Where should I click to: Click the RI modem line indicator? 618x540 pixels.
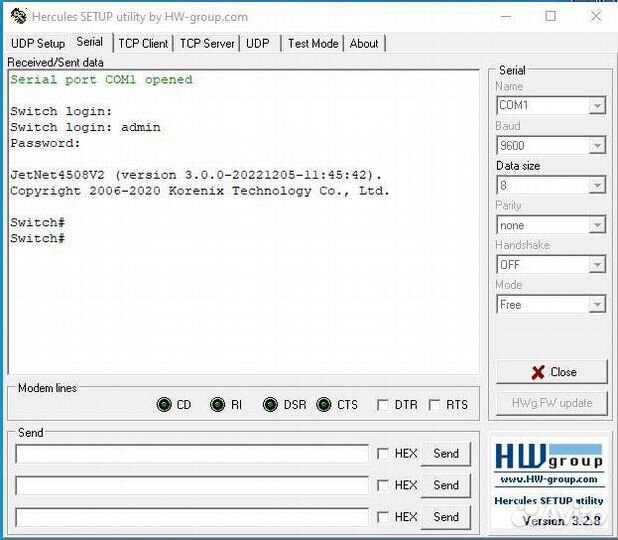click(217, 405)
